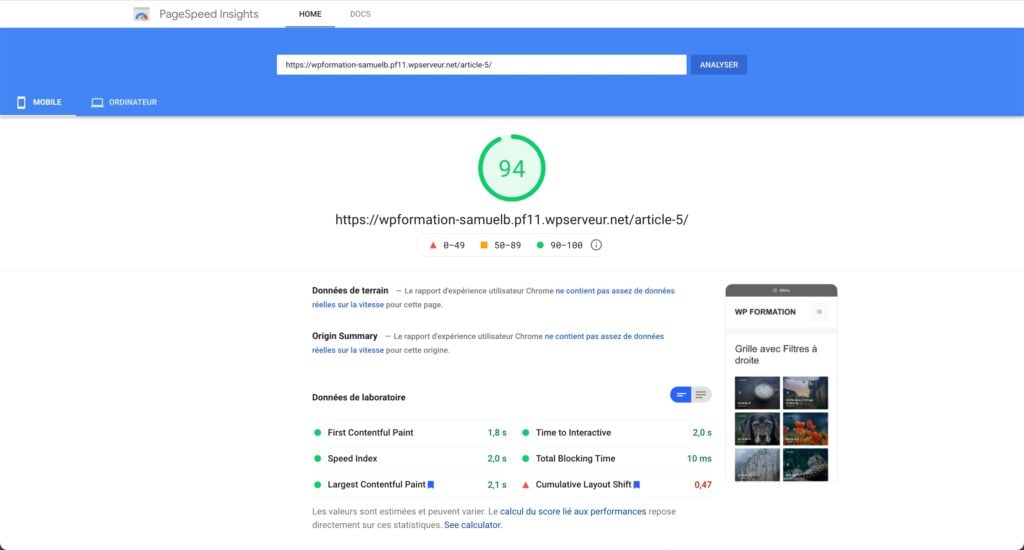Click the red triangle beside Cumulative Layout Shift
The height and width of the screenshot is (550, 1024).
pos(526,485)
